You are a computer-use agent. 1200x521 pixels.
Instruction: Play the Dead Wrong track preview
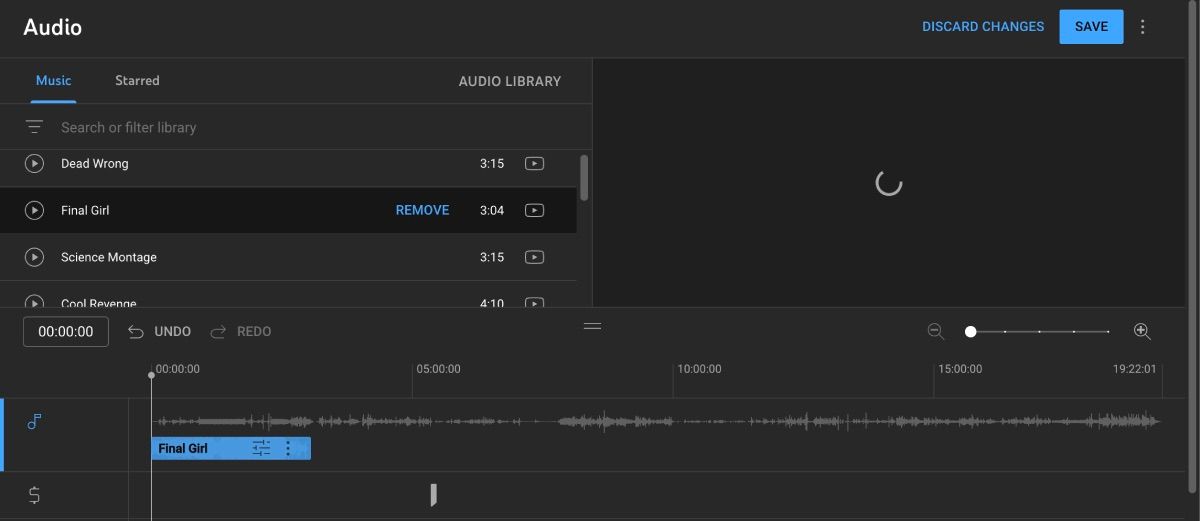[x=34, y=163]
